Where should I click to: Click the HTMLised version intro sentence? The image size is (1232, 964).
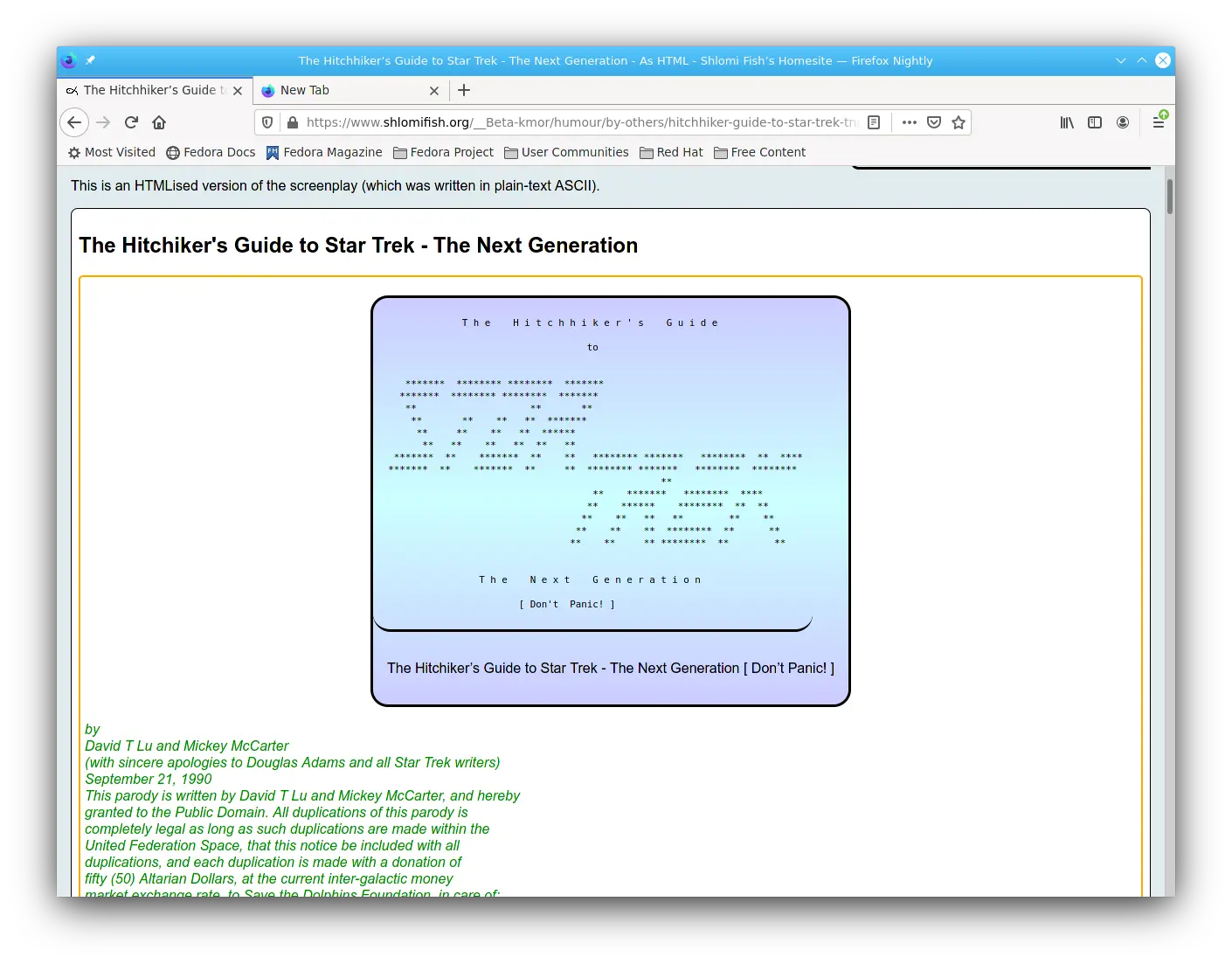pos(335,185)
